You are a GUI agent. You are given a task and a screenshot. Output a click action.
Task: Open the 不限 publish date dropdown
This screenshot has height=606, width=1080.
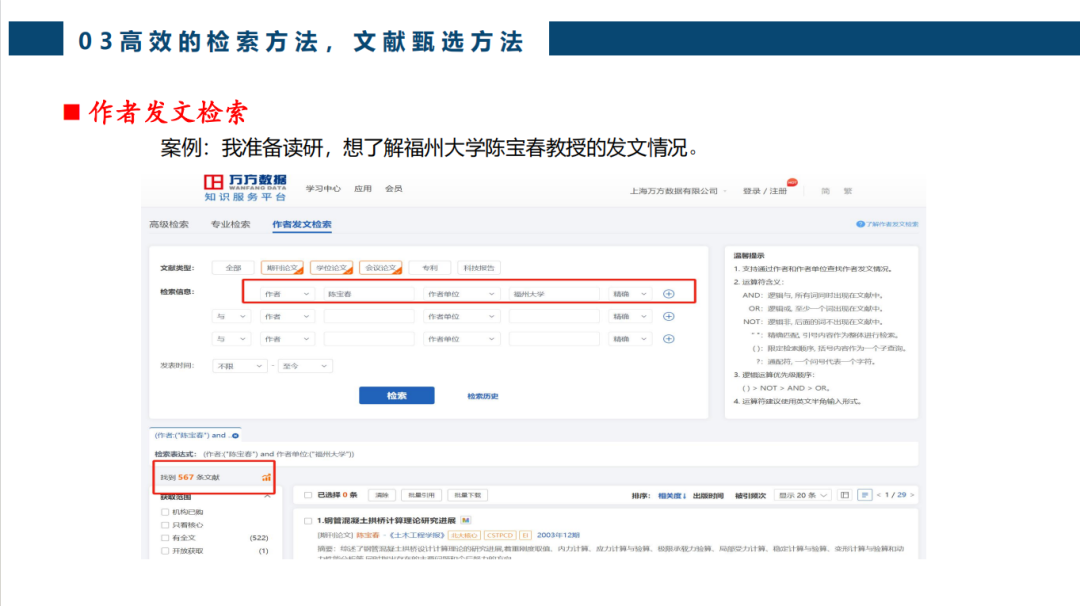[x=238, y=365]
